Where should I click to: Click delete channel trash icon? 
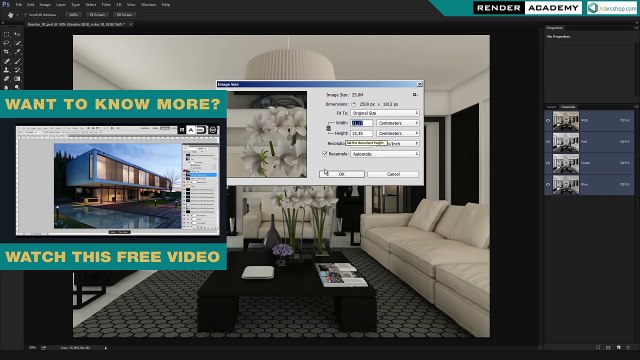(629, 347)
